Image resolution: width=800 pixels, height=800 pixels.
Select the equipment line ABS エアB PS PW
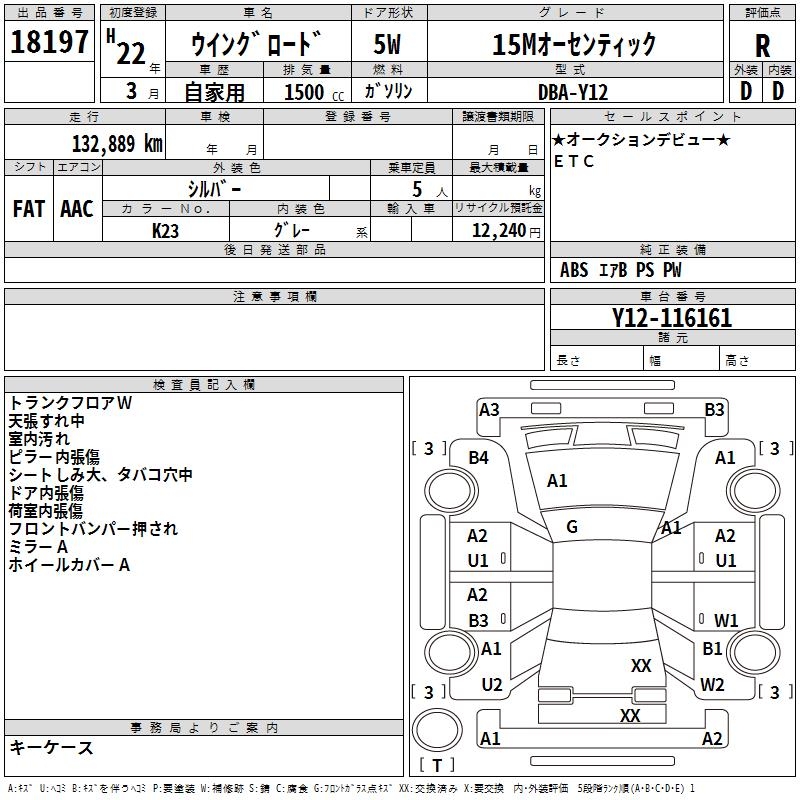(620, 270)
